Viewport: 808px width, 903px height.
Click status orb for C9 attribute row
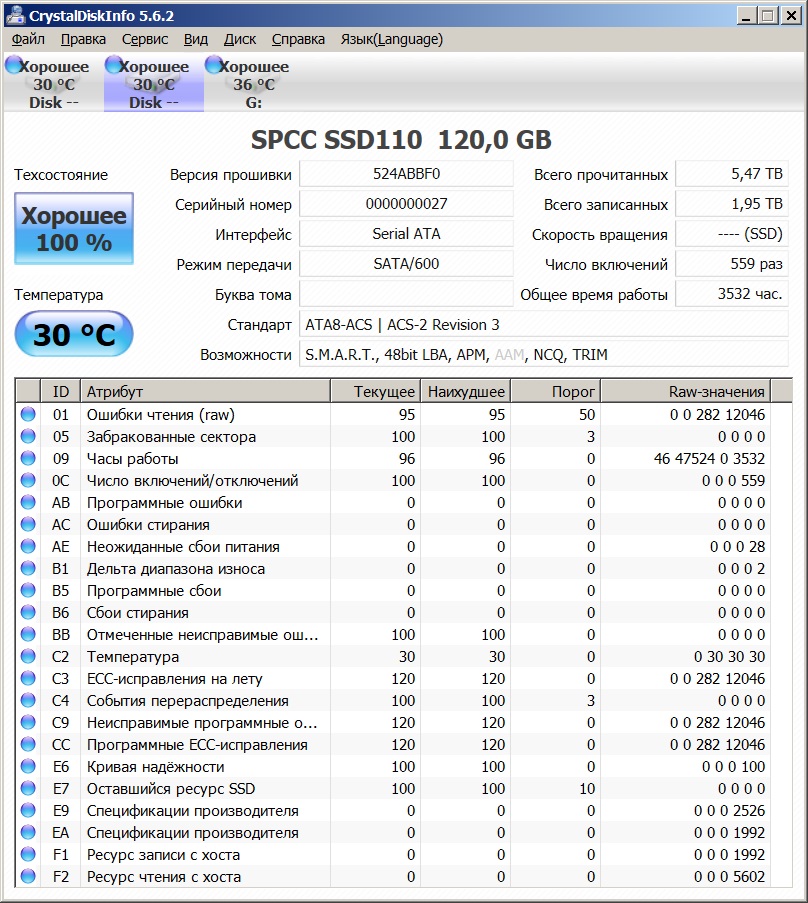(x=28, y=722)
